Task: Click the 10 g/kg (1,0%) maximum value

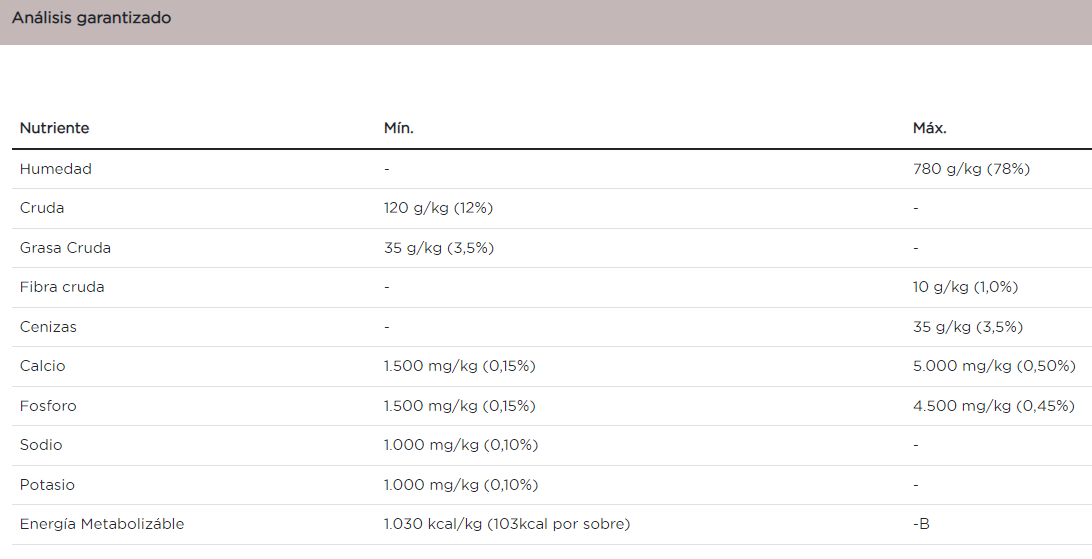Action: [x=965, y=287]
